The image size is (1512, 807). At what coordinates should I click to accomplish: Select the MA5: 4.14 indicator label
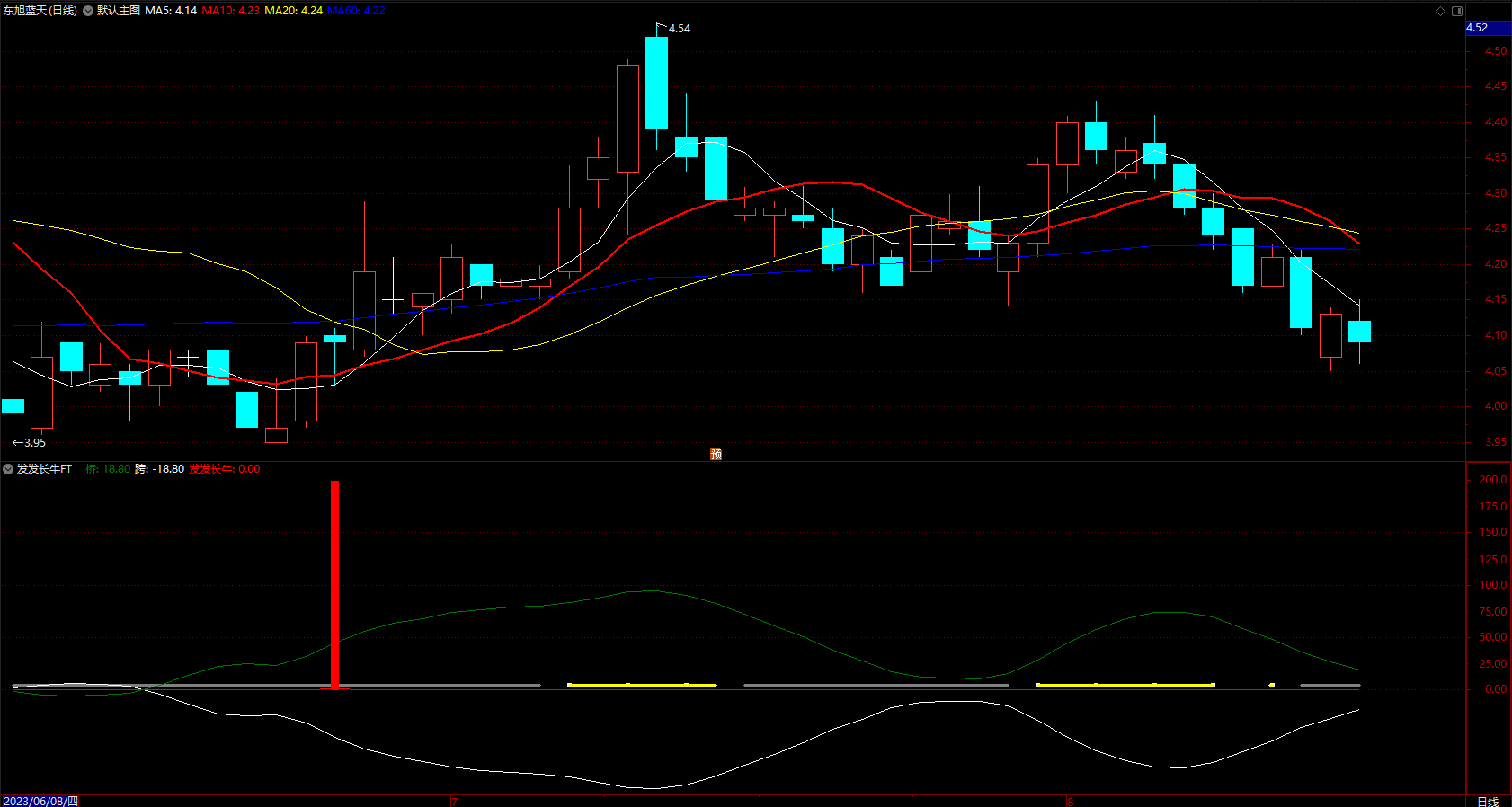point(171,11)
